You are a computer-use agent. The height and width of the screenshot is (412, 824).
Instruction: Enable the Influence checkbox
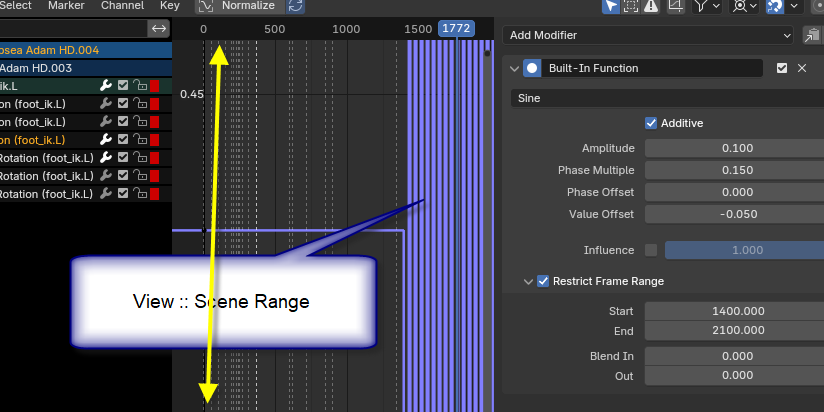click(651, 250)
